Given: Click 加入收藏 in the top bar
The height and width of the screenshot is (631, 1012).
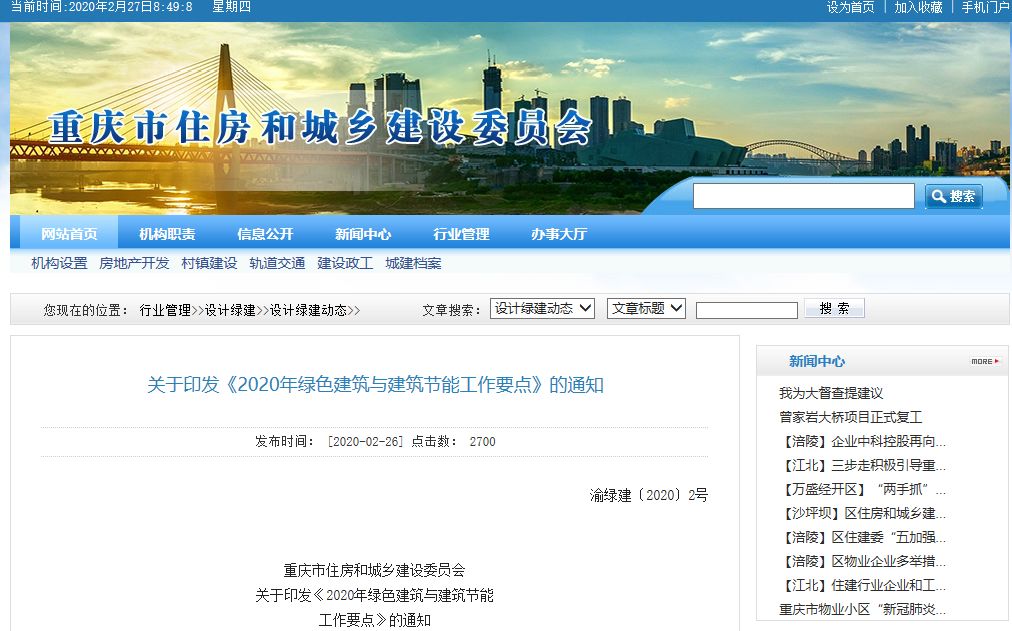Looking at the screenshot, I should (x=918, y=7).
